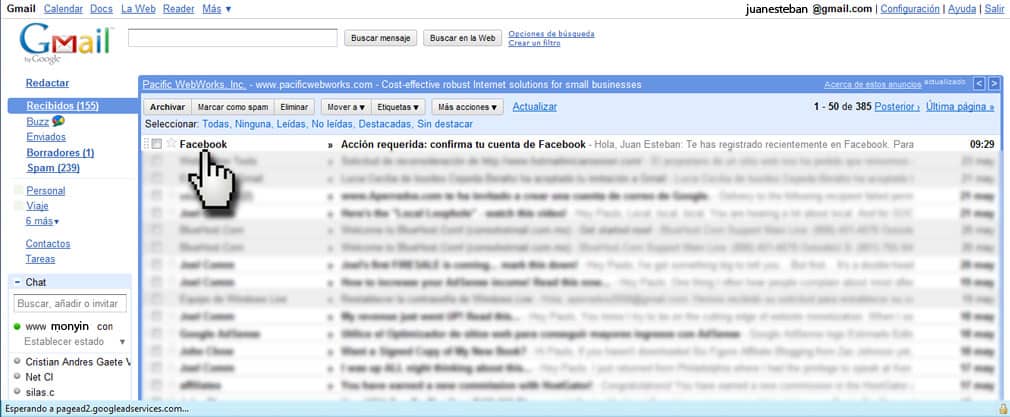Click drag handle of Facebook email row

tap(146, 144)
